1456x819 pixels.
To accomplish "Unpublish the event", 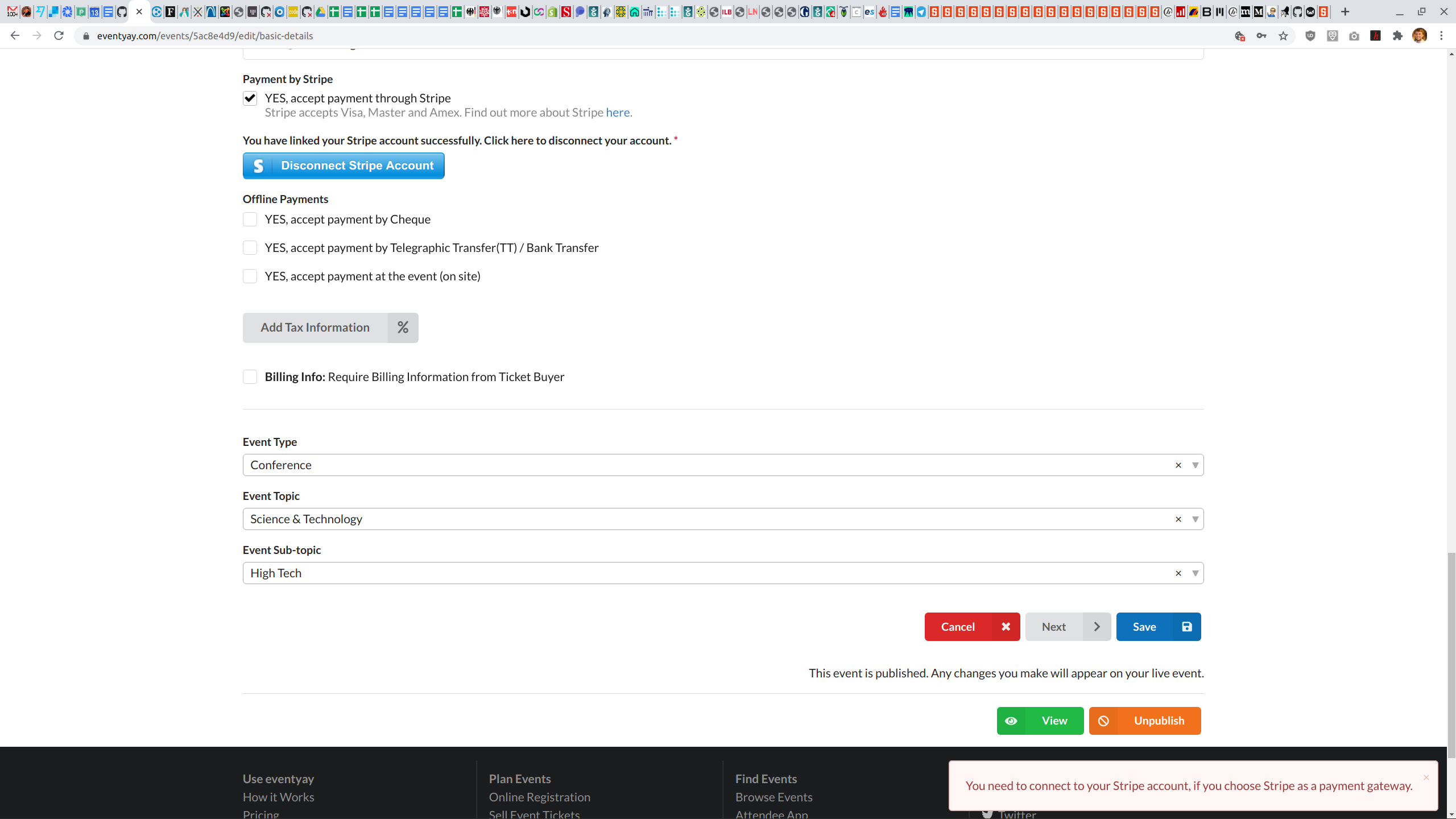I will (x=1145, y=721).
